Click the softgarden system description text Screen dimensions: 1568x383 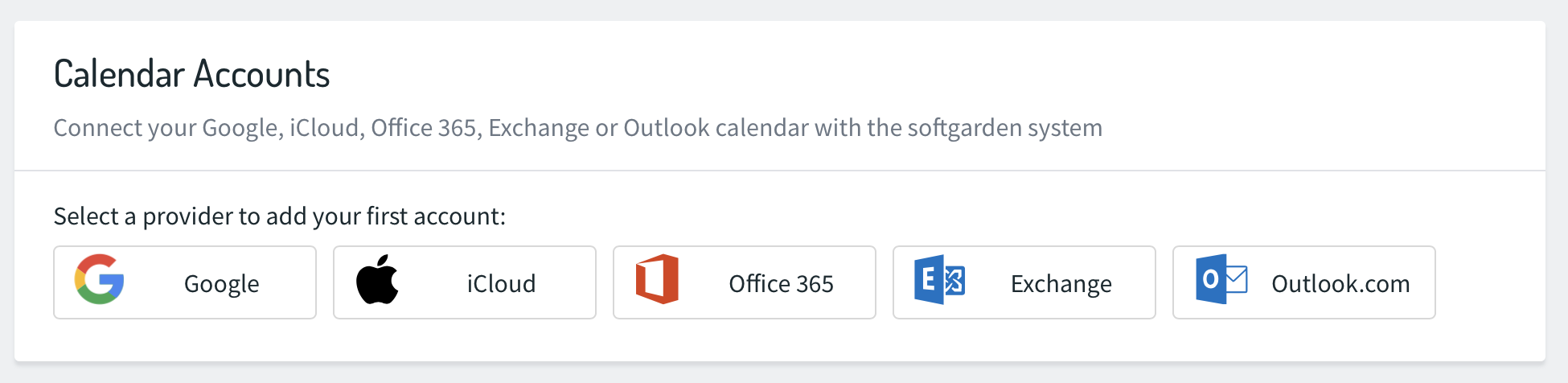[x=577, y=128]
